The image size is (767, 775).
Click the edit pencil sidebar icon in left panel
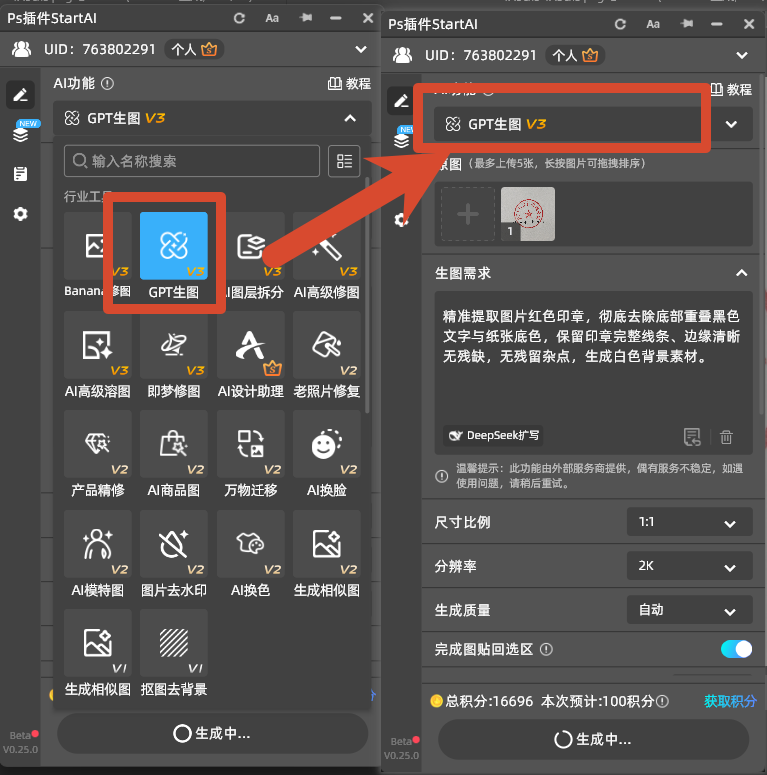[20, 94]
